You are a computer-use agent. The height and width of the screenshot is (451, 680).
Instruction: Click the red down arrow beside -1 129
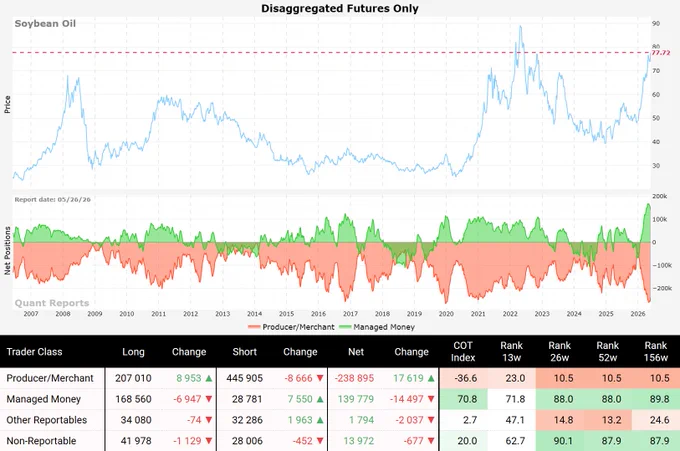[209, 441]
